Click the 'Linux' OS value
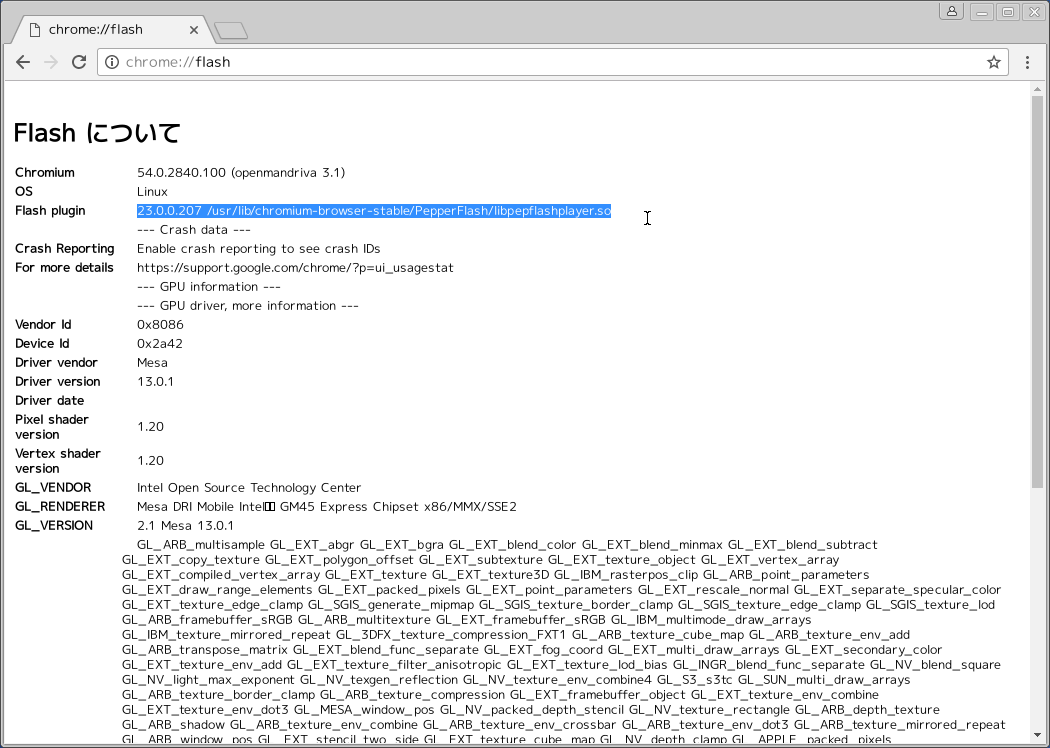Image resolution: width=1050 pixels, height=748 pixels. click(152, 192)
